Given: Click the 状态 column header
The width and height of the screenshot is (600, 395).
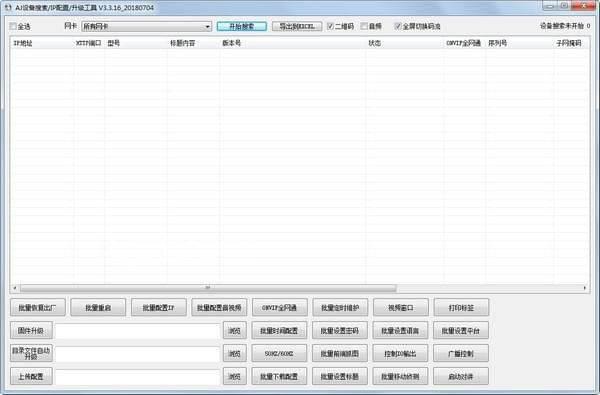Looking at the screenshot, I should click(x=405, y=43).
